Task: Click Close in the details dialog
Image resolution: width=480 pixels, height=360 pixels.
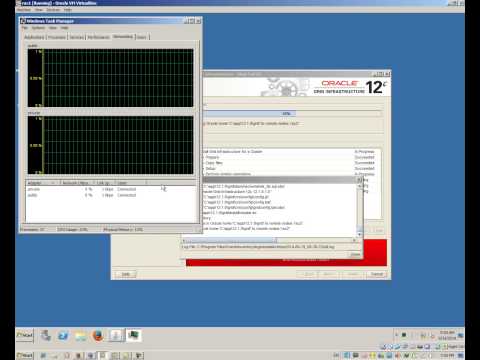Action: pos(355,255)
